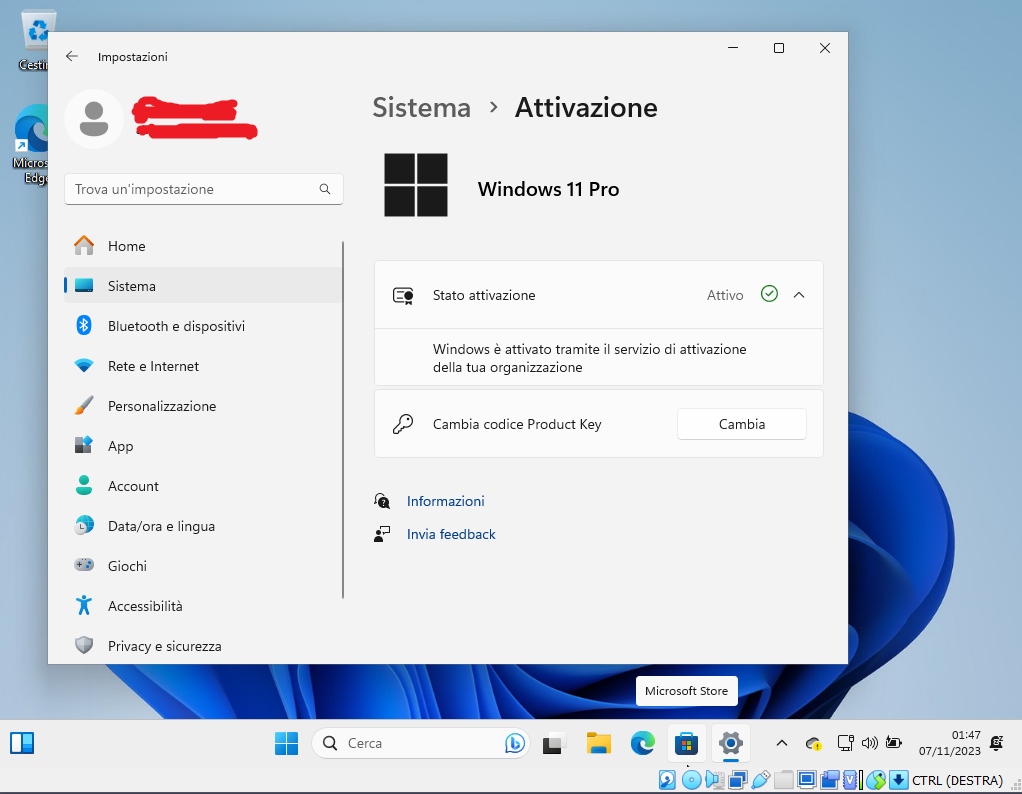Screen dimensions: 1022x794
Task: Open Rete e Internet settings
Action: [203, 366]
